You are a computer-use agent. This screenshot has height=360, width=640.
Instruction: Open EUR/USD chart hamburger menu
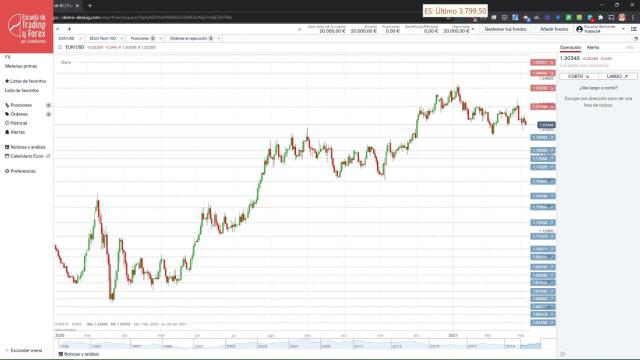click(x=60, y=47)
